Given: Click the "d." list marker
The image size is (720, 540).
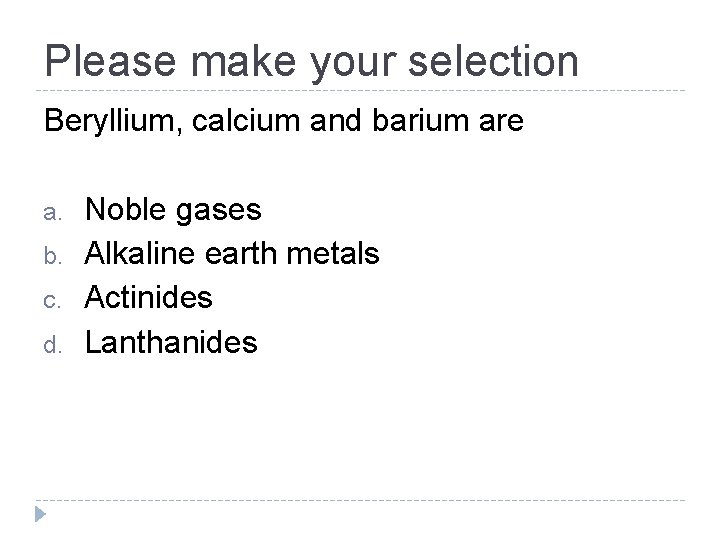Looking at the screenshot, I should click(52, 344).
